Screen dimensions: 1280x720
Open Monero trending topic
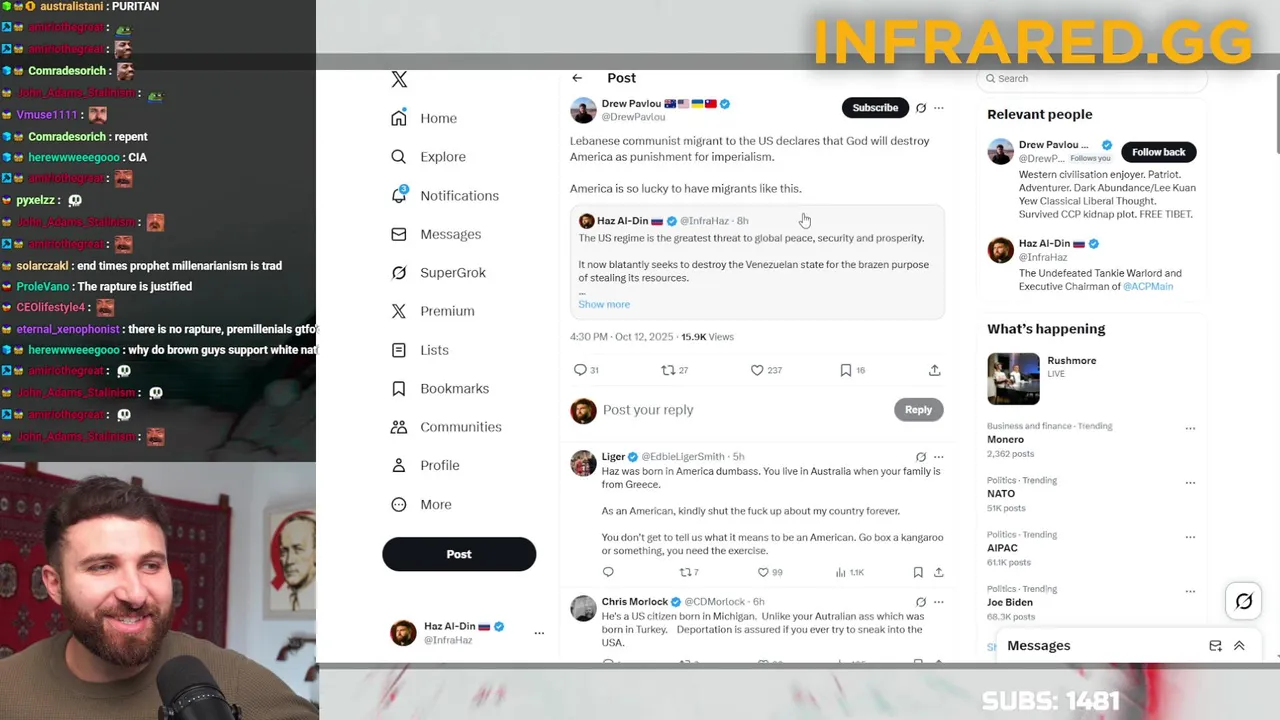(1005, 440)
